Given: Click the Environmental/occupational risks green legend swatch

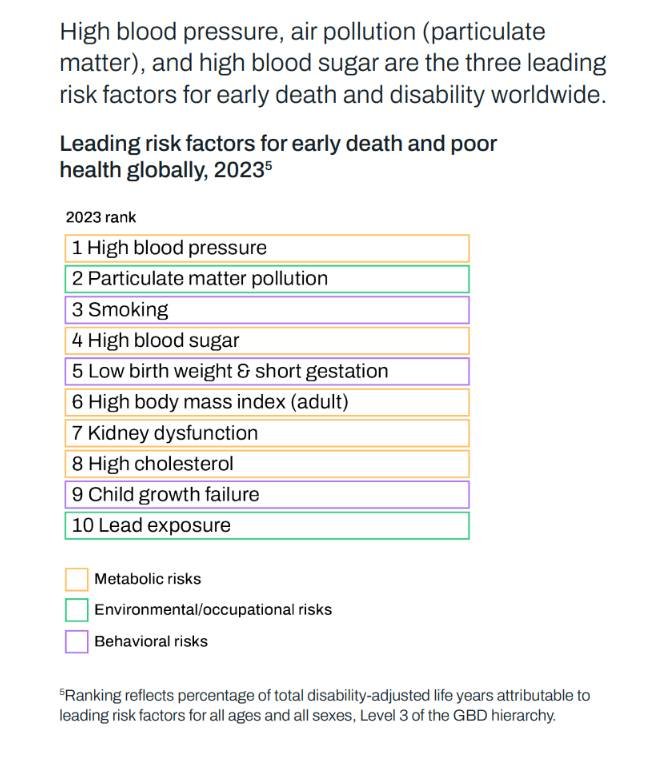Looking at the screenshot, I should click(x=76, y=610).
